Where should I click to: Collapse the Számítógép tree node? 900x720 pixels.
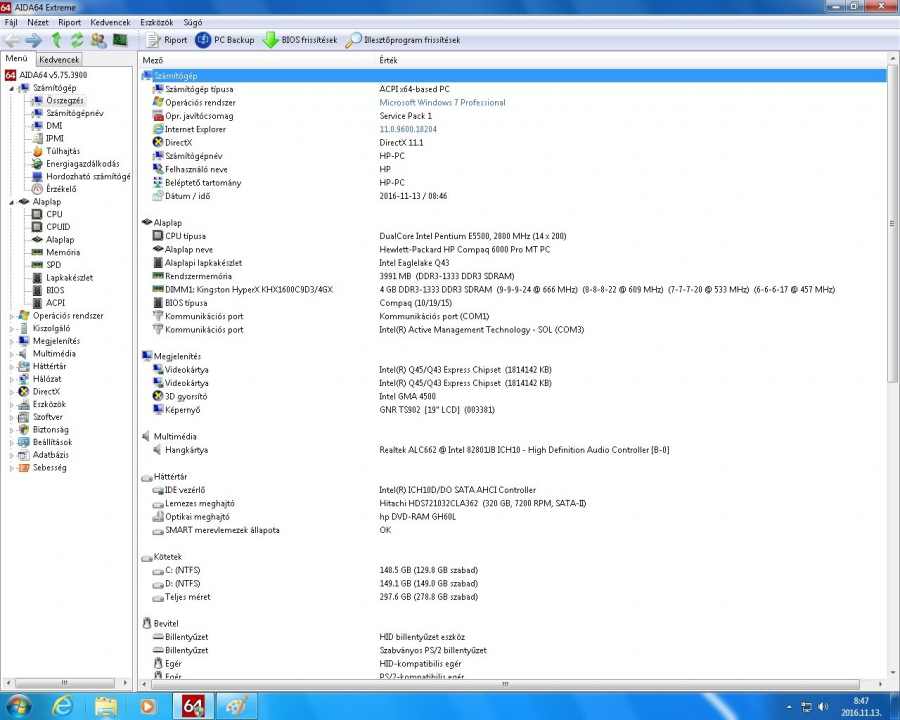point(11,88)
